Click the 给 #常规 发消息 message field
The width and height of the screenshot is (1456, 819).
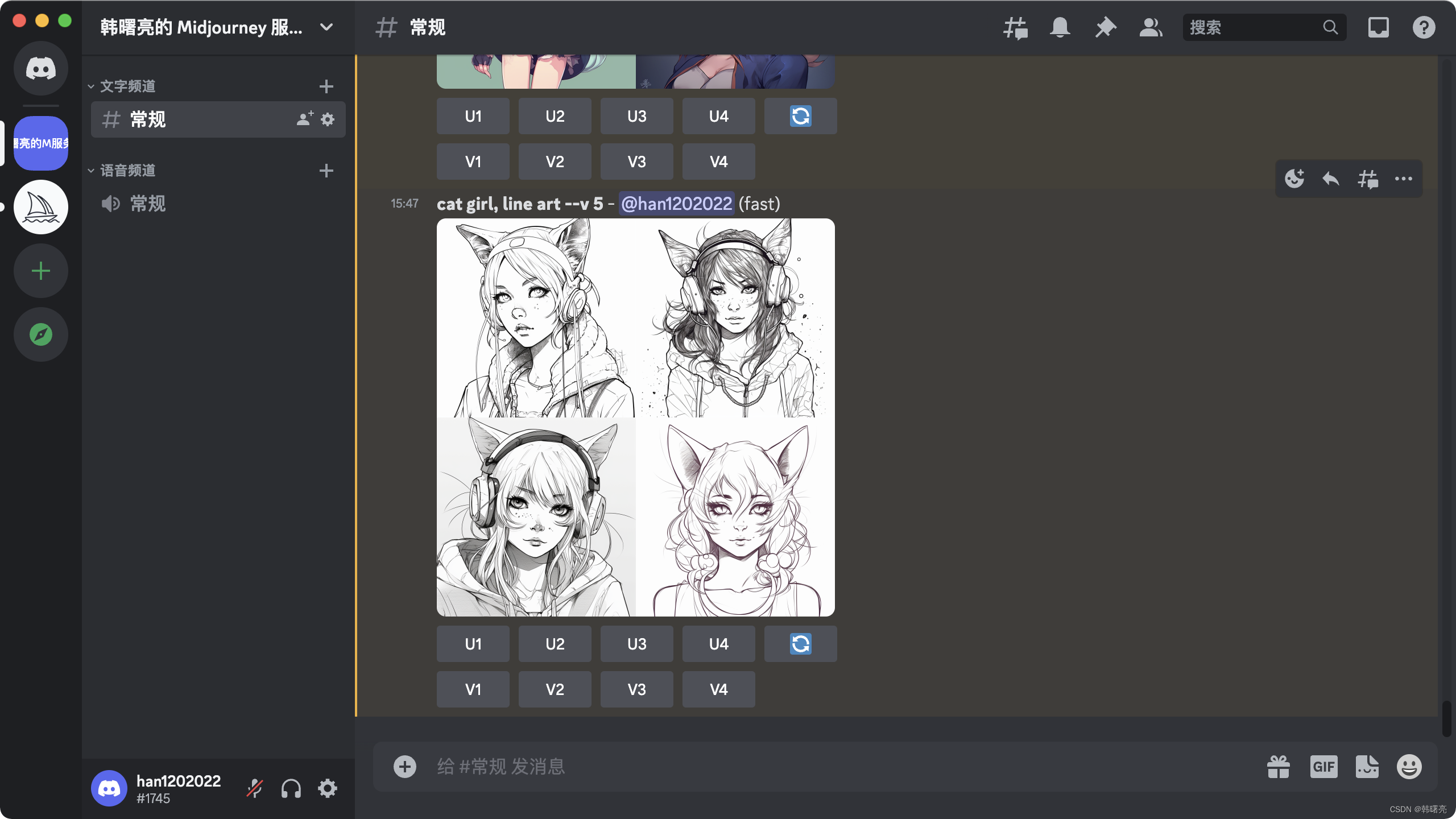[796, 767]
